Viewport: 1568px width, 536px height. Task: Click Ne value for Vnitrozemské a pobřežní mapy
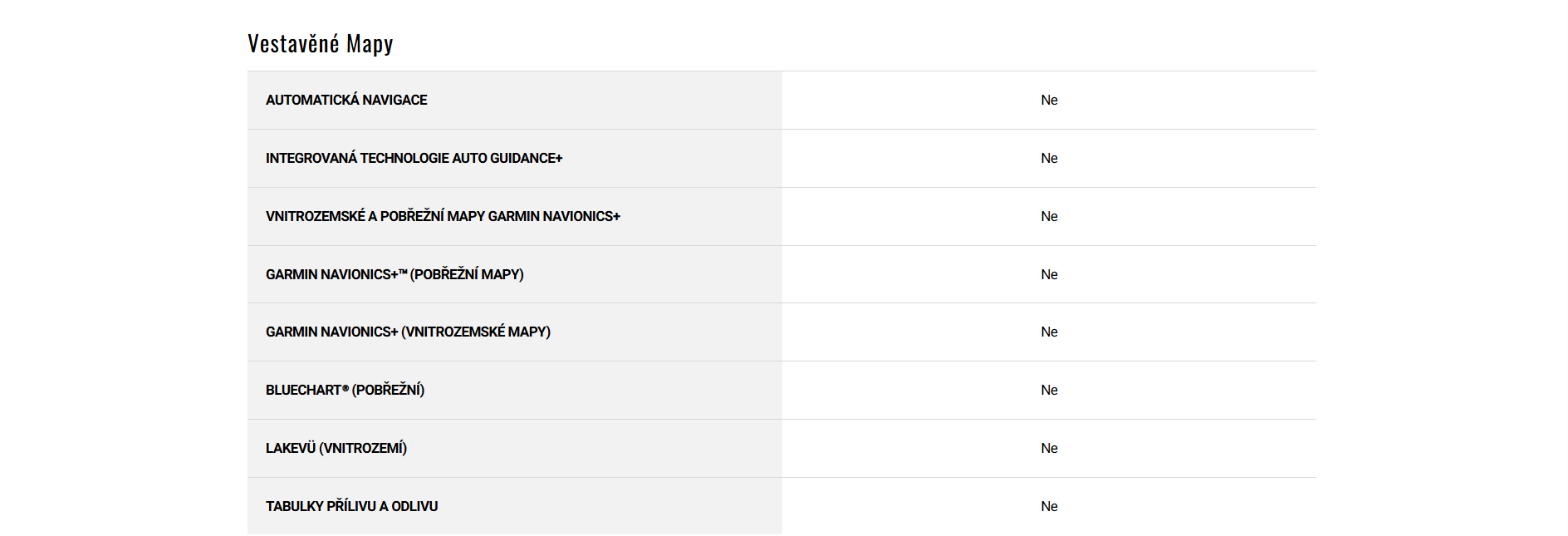1049,216
